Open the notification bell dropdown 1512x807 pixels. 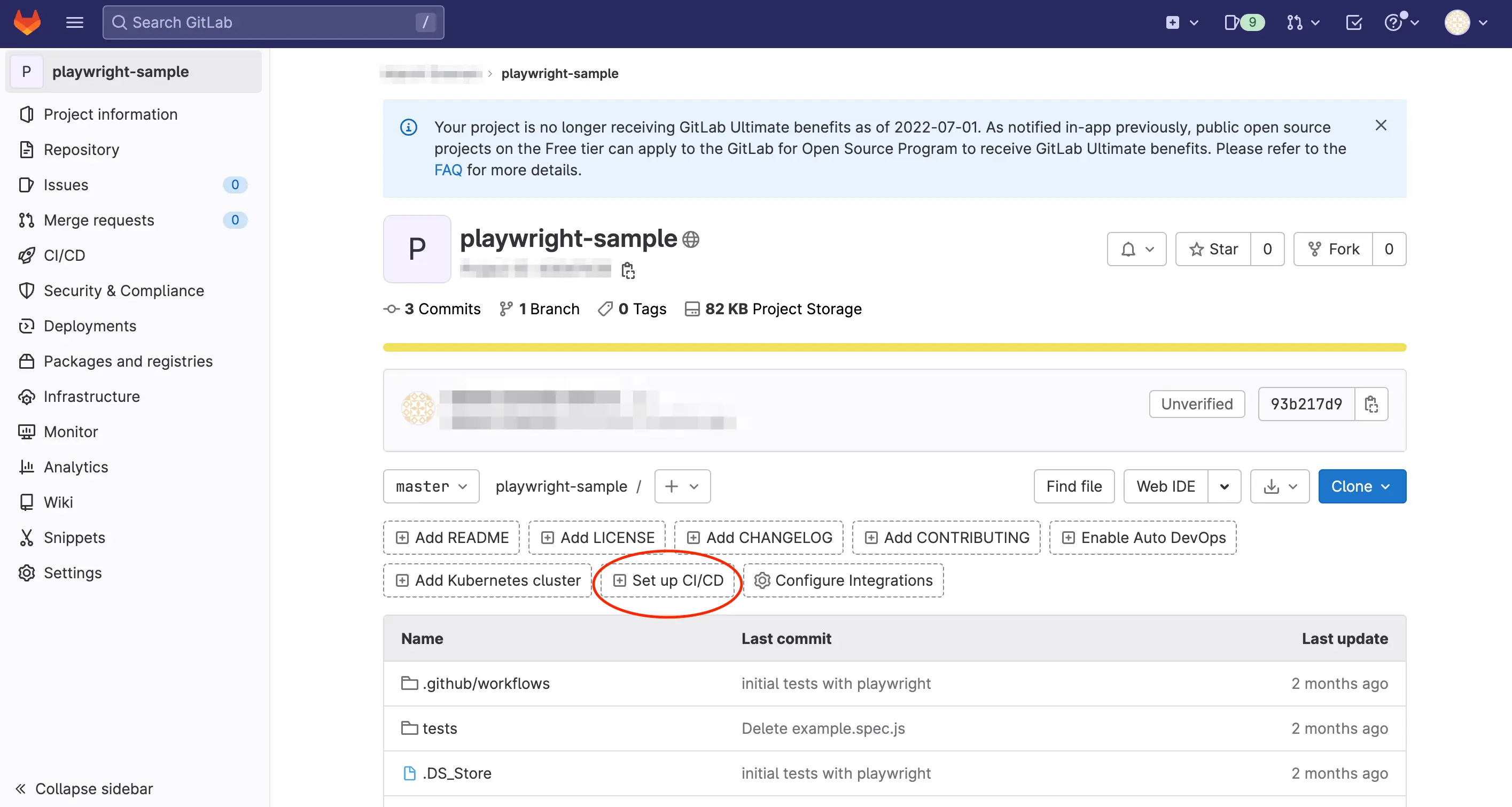[x=1136, y=249]
